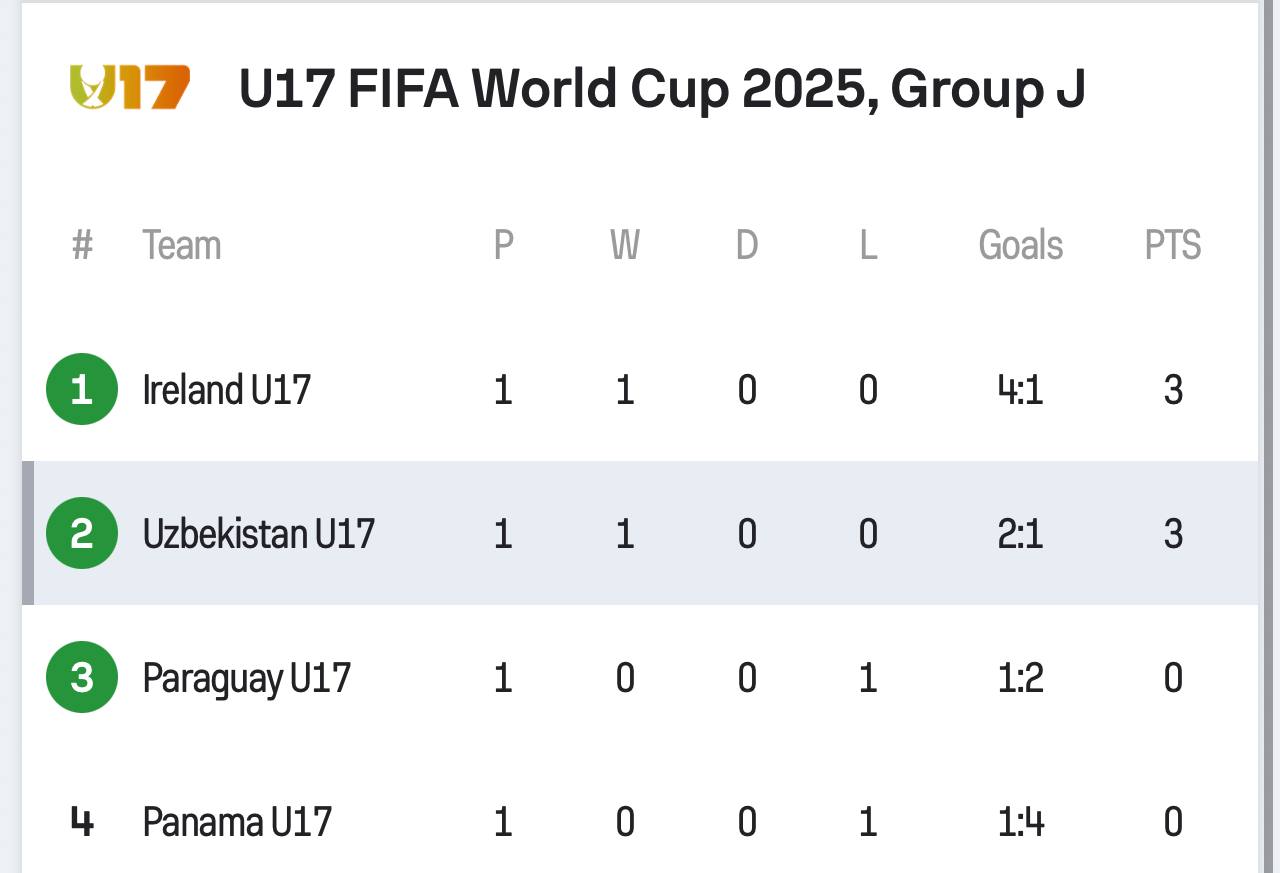Screen dimensions: 1280x873
Task: Open the Uzbekistan U17 team link
Action: click(259, 533)
